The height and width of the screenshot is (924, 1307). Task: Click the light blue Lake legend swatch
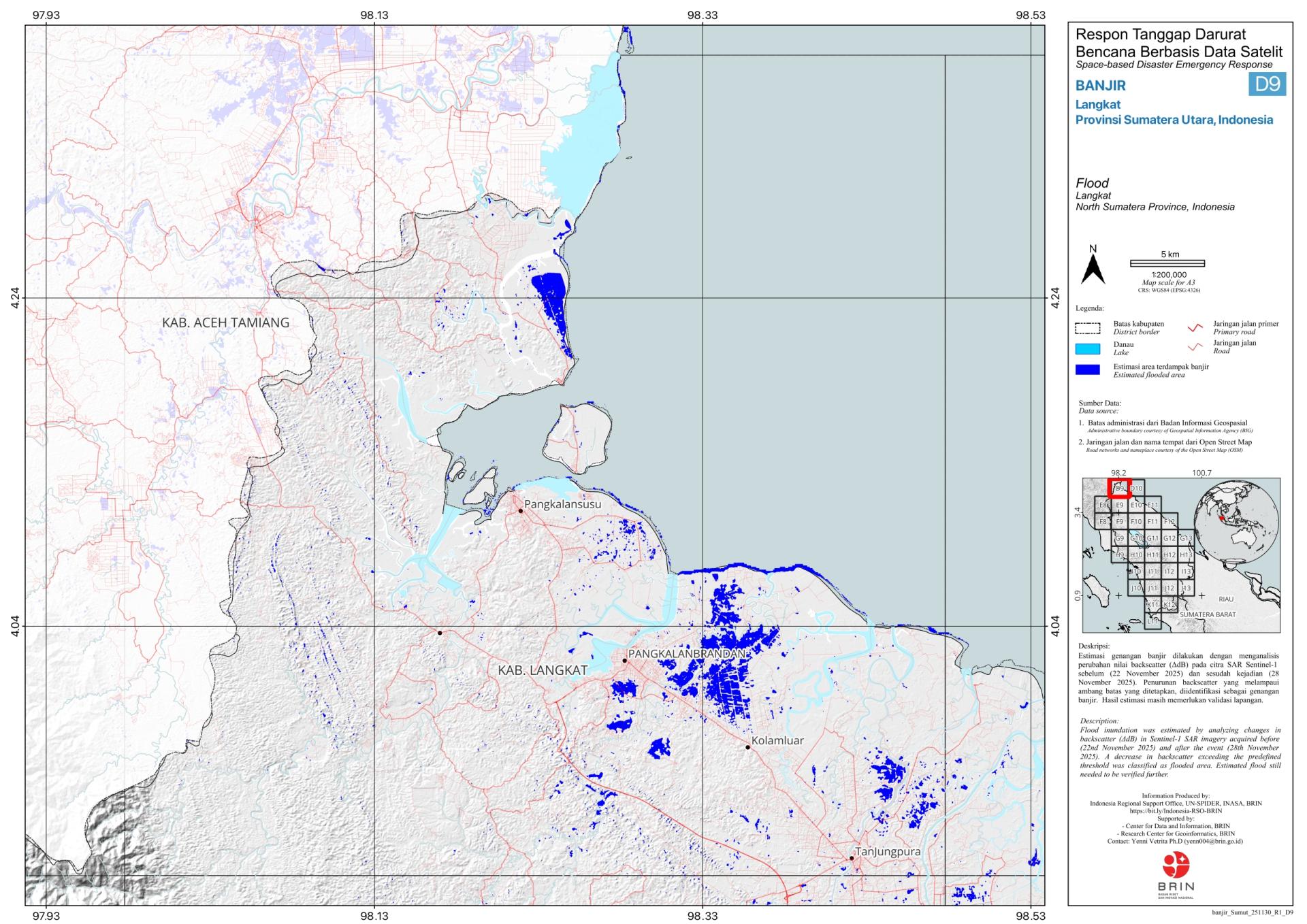1088,349
